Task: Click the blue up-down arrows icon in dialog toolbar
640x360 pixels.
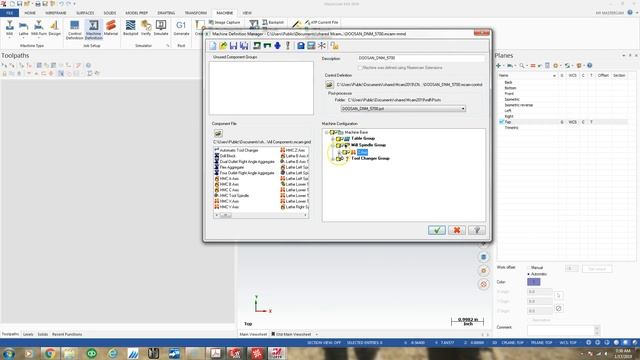Action: (278, 46)
